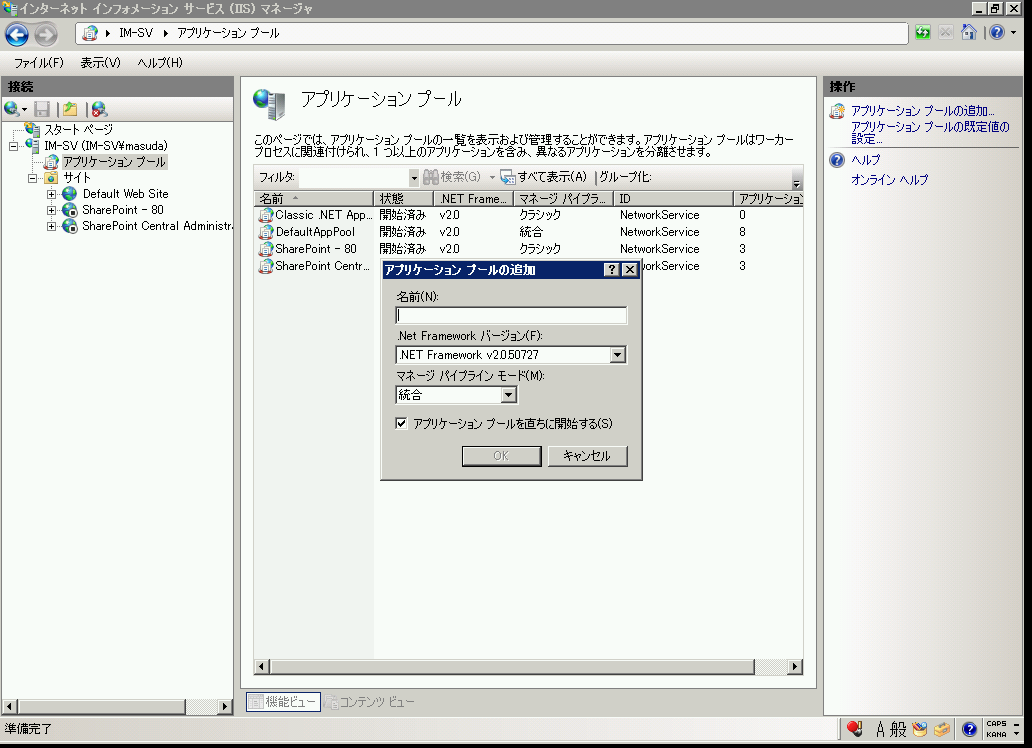The width and height of the screenshot is (1032, 748).
Task: Click the save icon in connections toolbar
Action: [x=42, y=109]
